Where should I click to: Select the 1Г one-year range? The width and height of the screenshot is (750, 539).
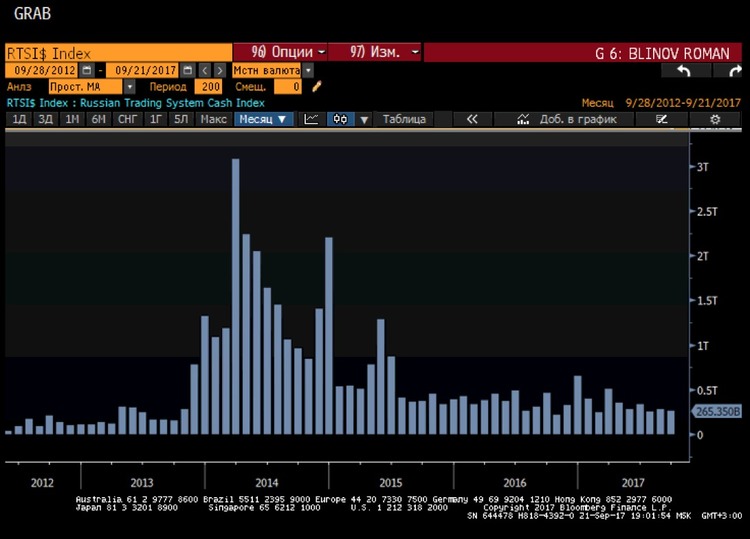[x=155, y=119]
